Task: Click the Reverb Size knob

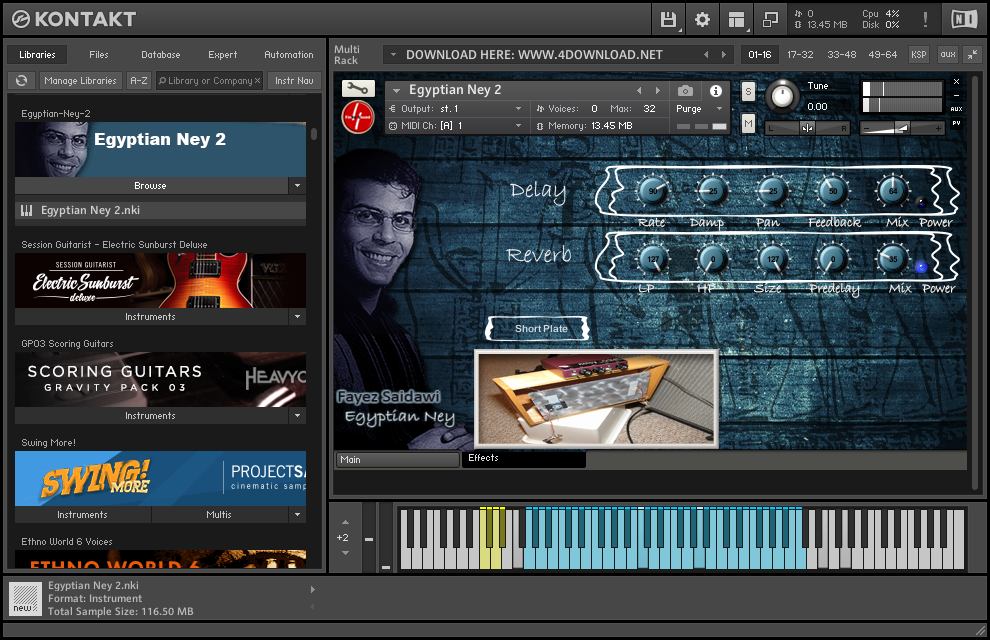Action: [773, 258]
